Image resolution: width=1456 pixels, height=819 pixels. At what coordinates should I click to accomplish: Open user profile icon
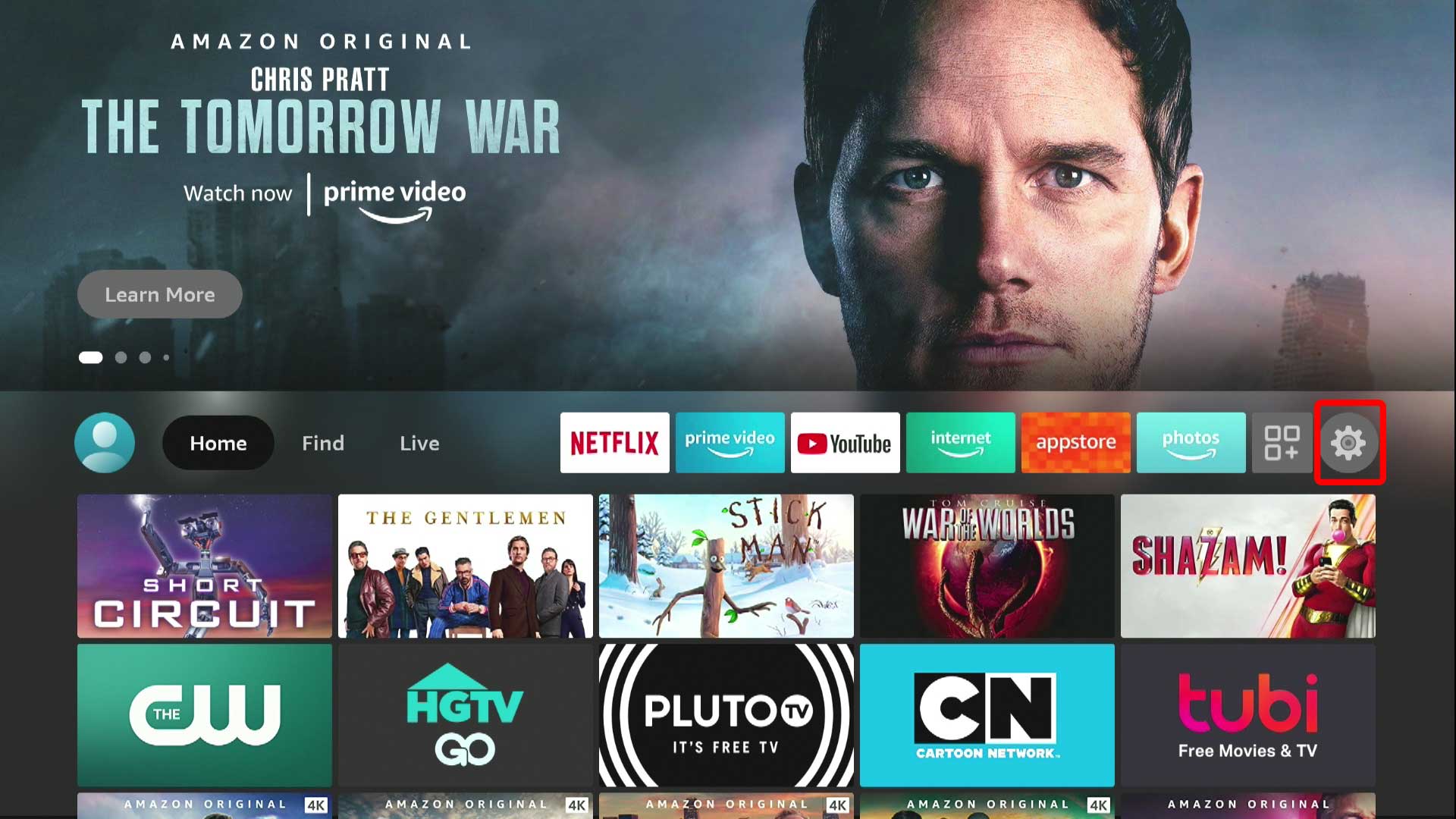coord(105,442)
